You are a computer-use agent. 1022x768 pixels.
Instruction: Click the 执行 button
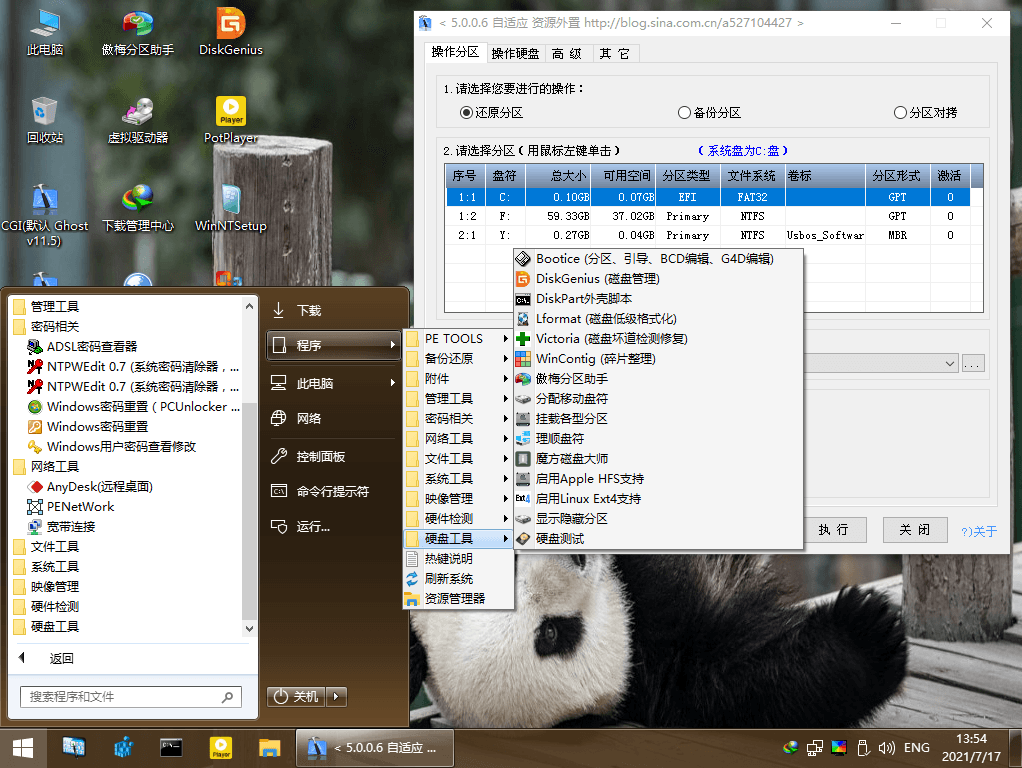[834, 530]
